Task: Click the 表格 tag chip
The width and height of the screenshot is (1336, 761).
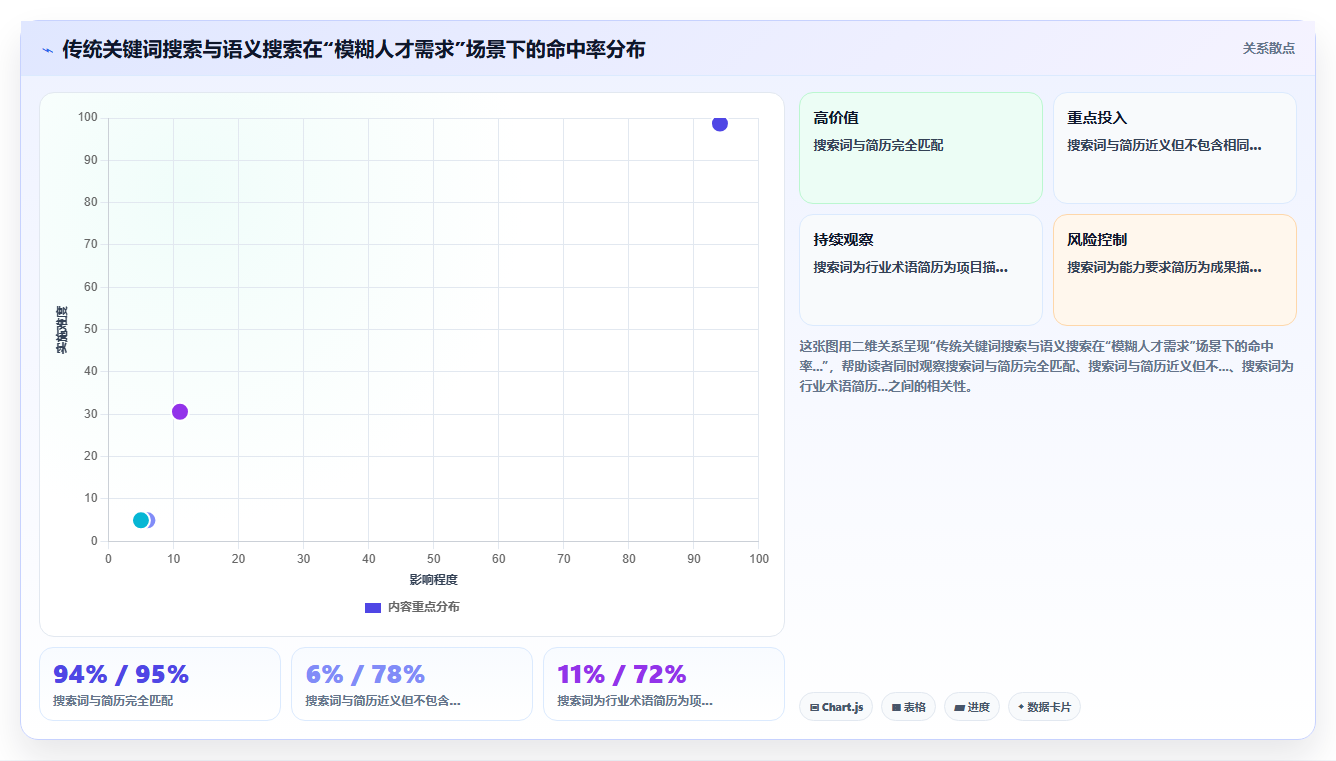Action: (908, 707)
